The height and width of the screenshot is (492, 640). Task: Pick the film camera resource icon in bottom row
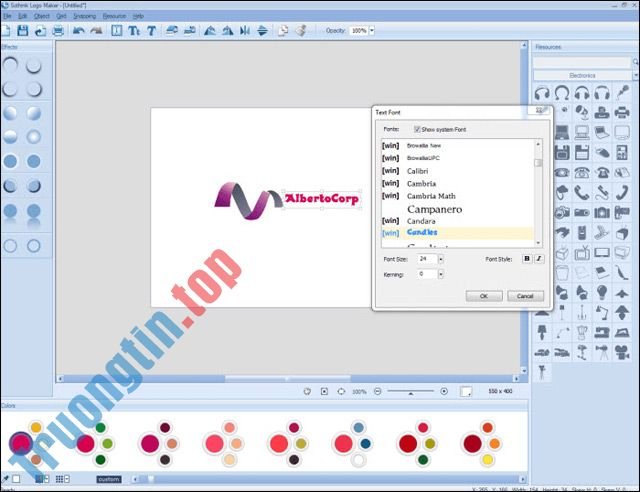point(622,352)
